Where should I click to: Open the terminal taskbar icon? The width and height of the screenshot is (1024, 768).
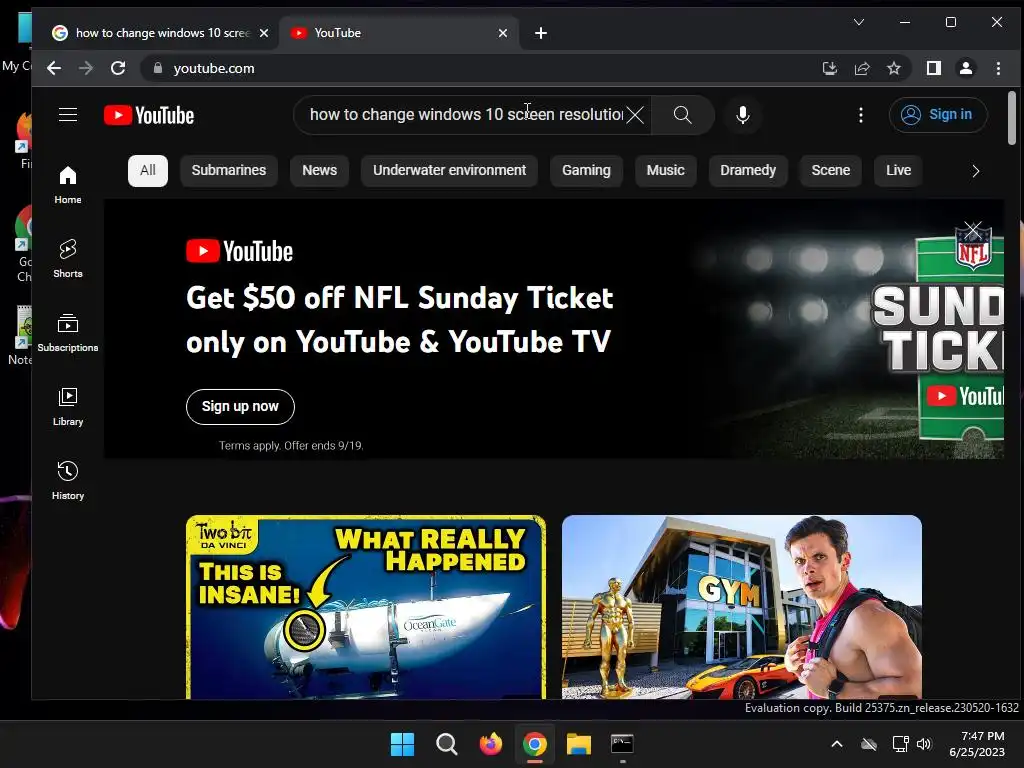(622, 744)
